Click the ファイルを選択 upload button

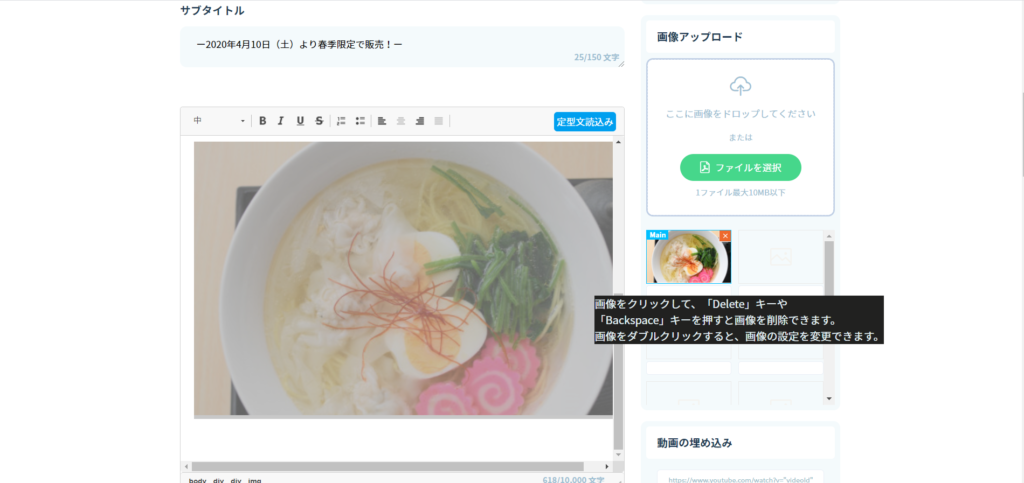[x=740, y=167]
